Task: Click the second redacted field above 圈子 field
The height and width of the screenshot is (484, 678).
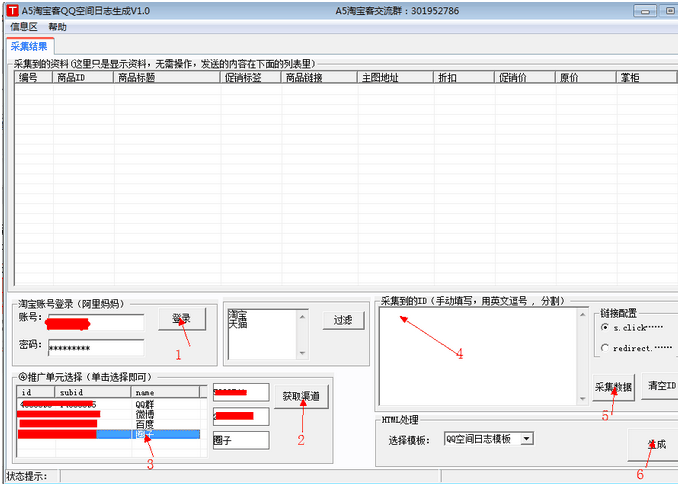Action: [241, 417]
